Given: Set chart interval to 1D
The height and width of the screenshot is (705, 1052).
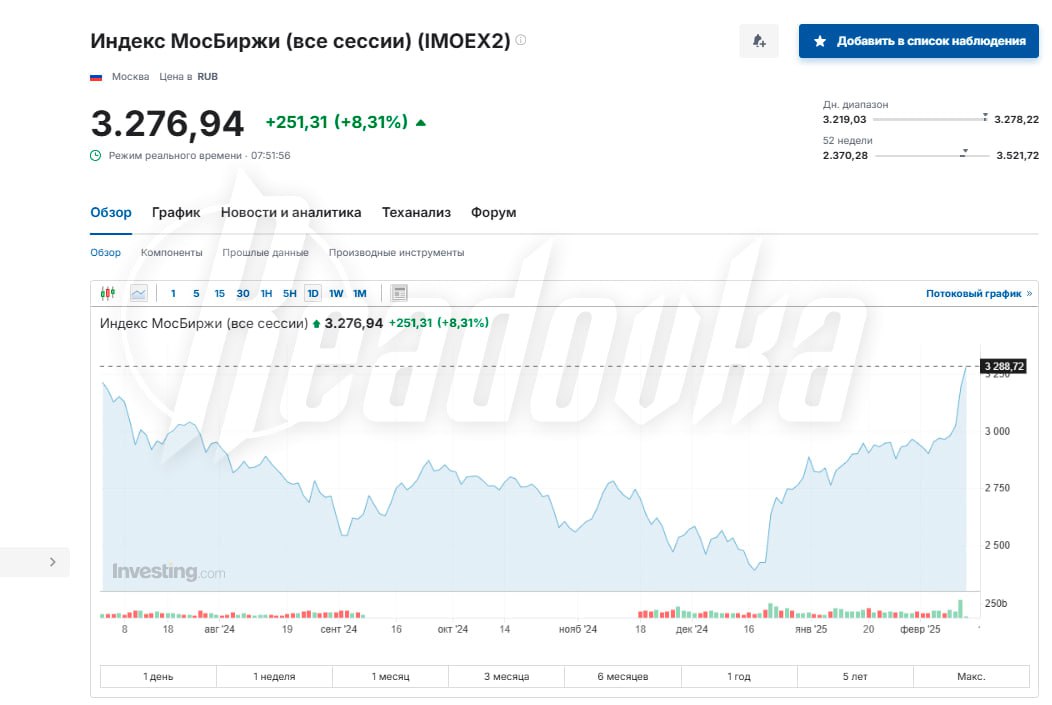Looking at the screenshot, I should (313, 293).
